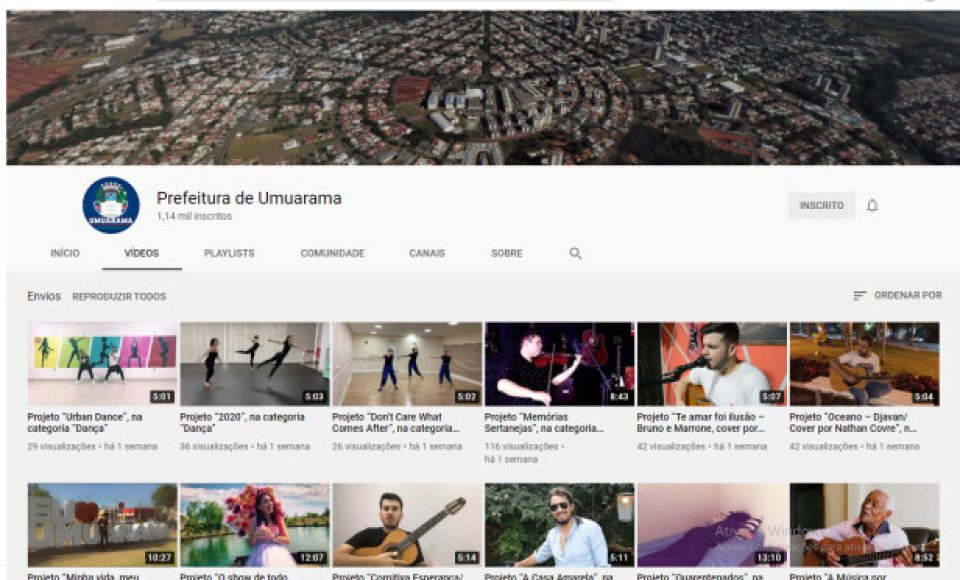Open the Te amar foi ilusão thumbnail

click(x=711, y=364)
